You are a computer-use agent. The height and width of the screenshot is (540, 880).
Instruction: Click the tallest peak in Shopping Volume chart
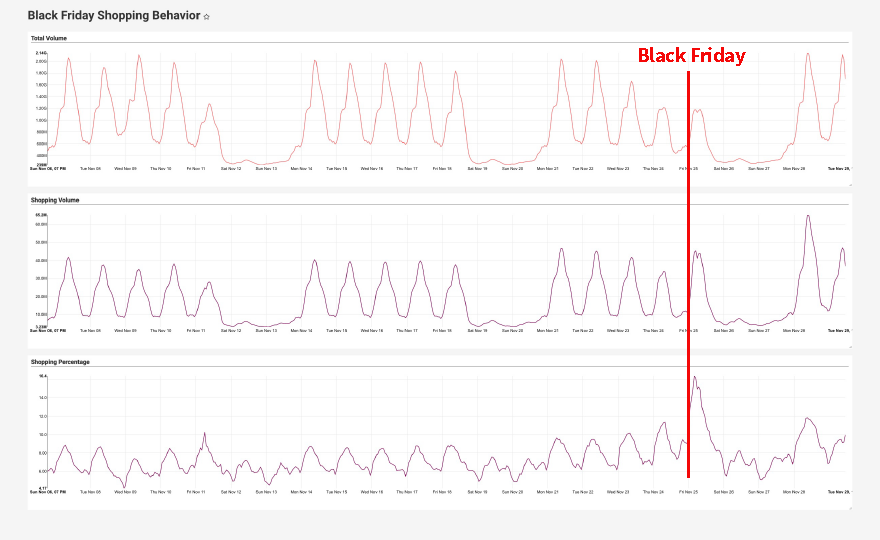pos(808,216)
